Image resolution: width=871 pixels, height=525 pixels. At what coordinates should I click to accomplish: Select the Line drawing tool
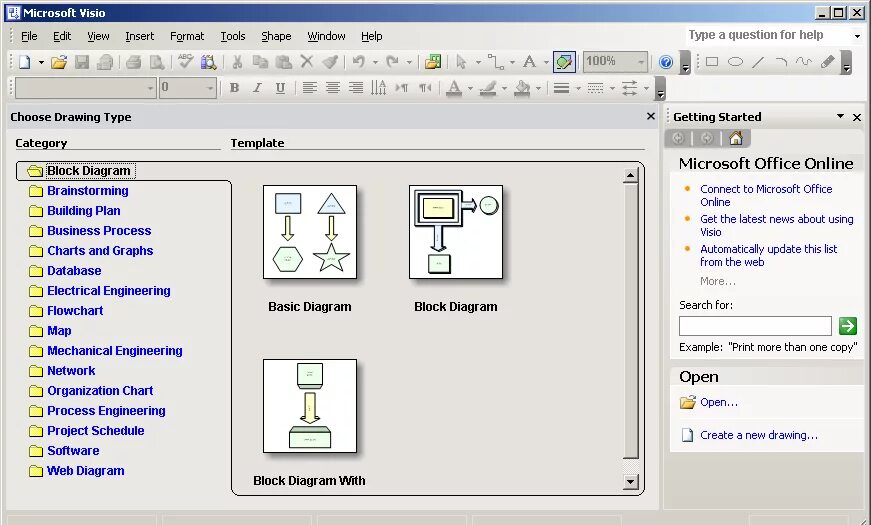tap(758, 62)
